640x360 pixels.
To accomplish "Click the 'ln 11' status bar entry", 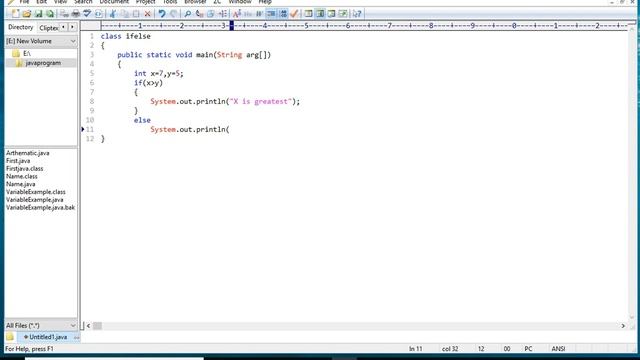I will 416,349.
